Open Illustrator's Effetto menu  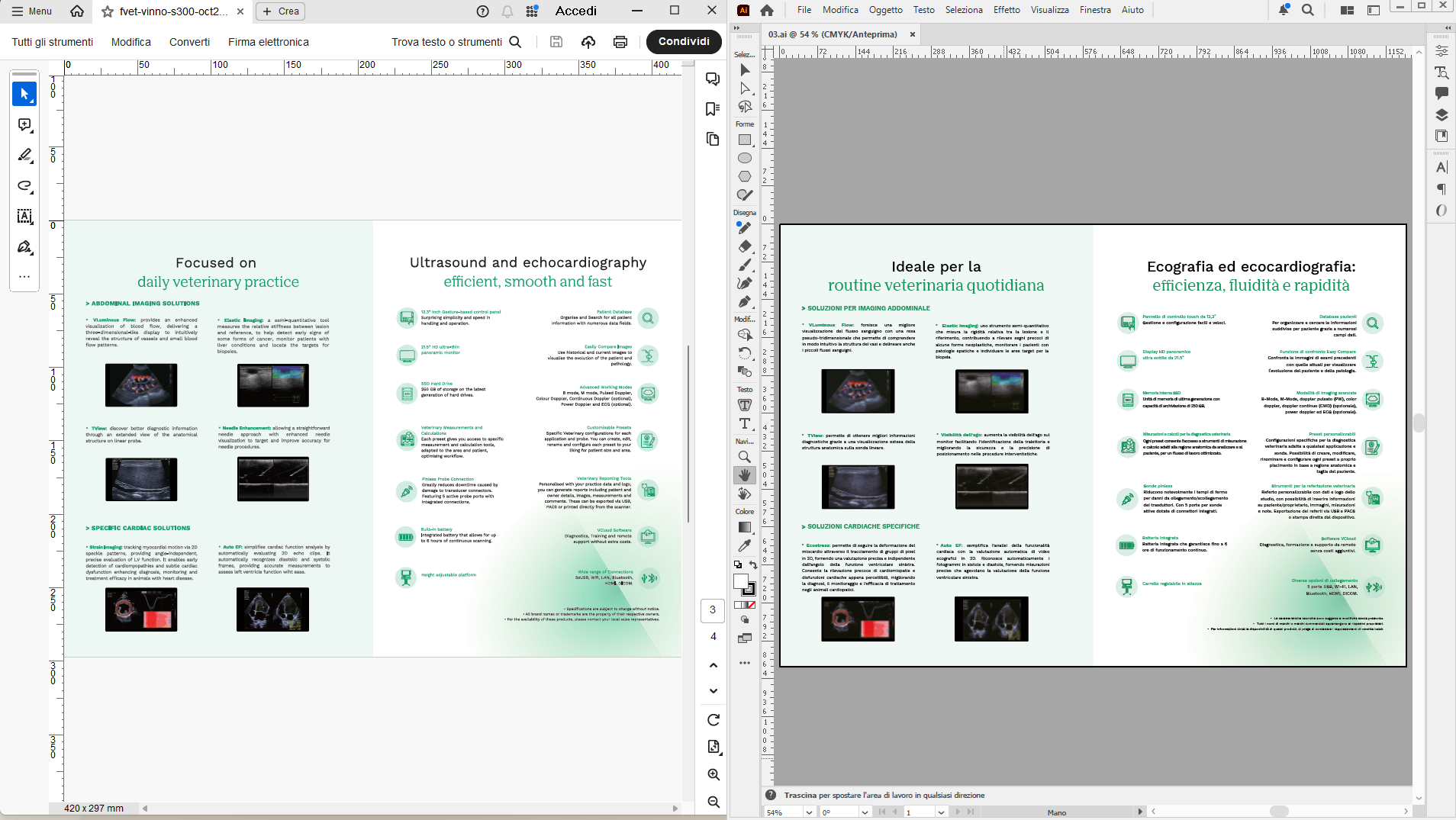point(1007,10)
